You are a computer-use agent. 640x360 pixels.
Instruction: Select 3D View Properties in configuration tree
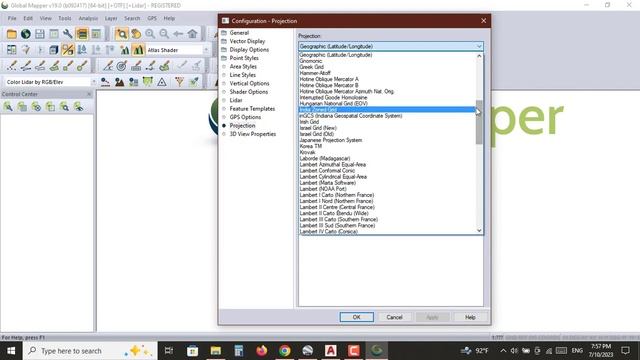pyautogui.click(x=253, y=134)
